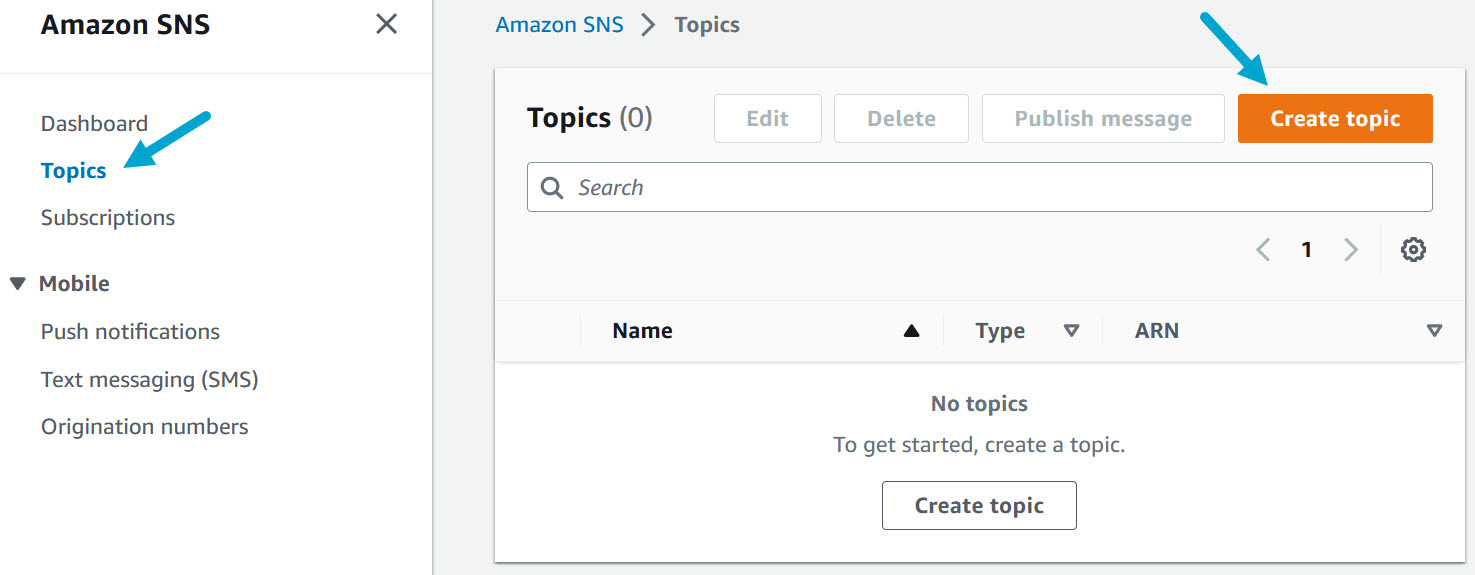Image resolution: width=1475 pixels, height=575 pixels.
Task: Select Topics in the sidebar navigation
Action: [x=73, y=171]
